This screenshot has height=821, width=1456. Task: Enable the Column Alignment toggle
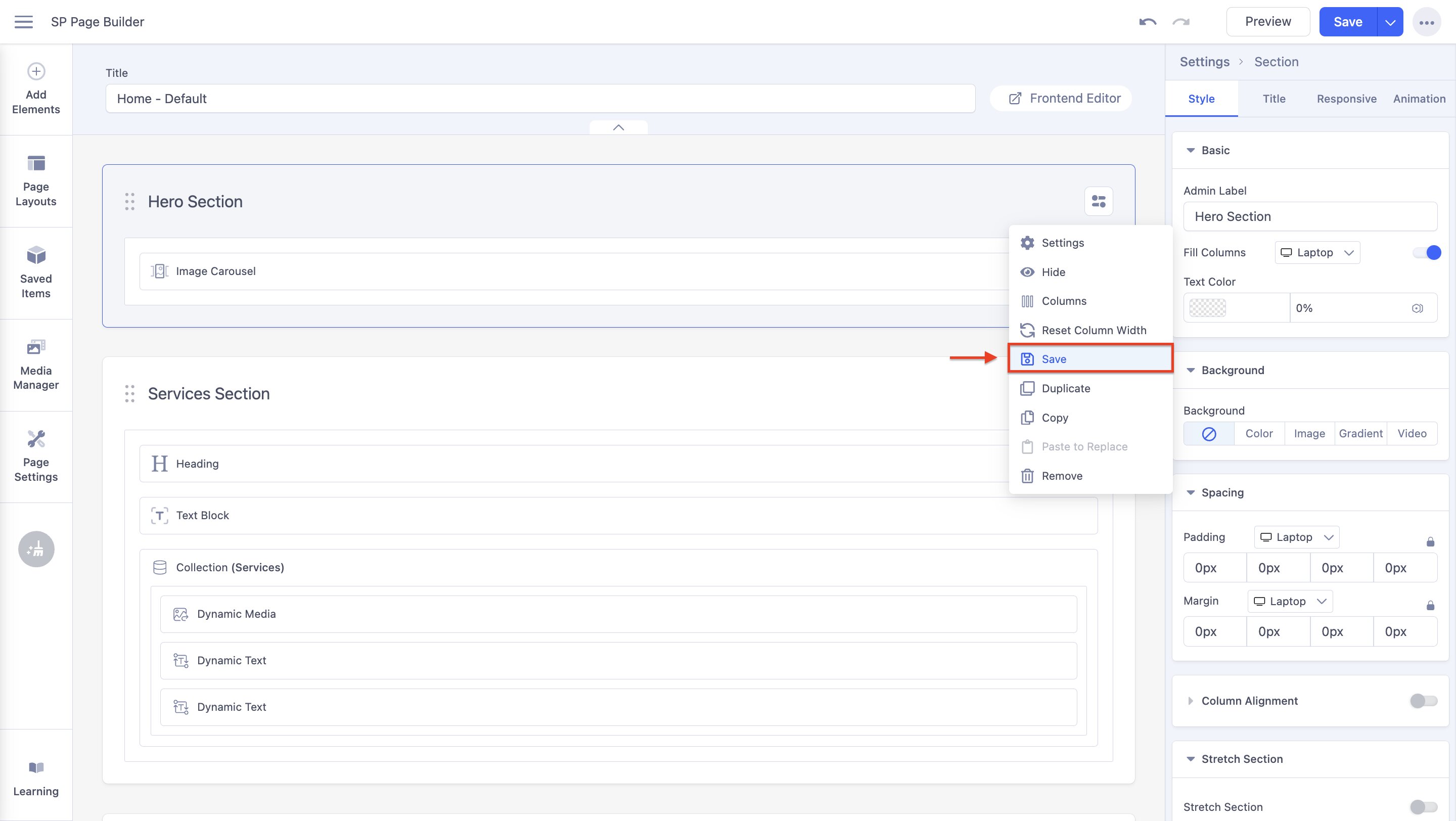[1423, 701]
